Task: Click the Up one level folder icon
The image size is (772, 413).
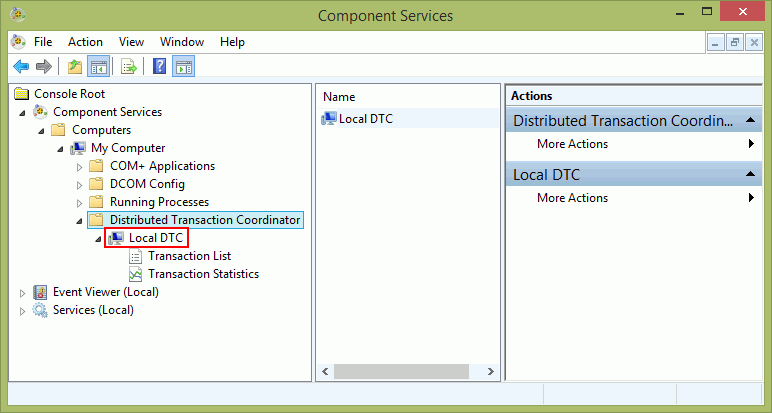Action: pos(75,66)
